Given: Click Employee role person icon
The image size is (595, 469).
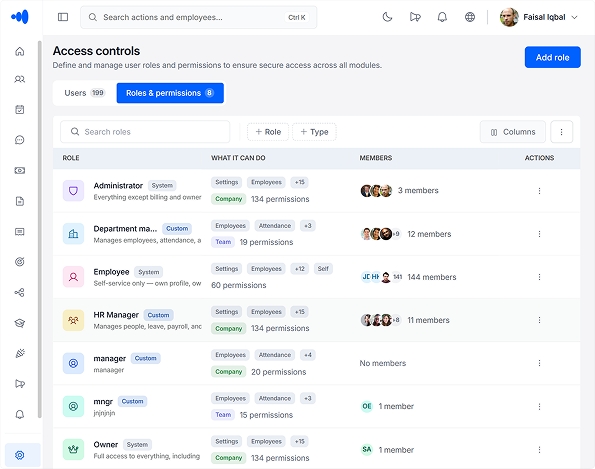Looking at the screenshot, I should pos(73,277).
